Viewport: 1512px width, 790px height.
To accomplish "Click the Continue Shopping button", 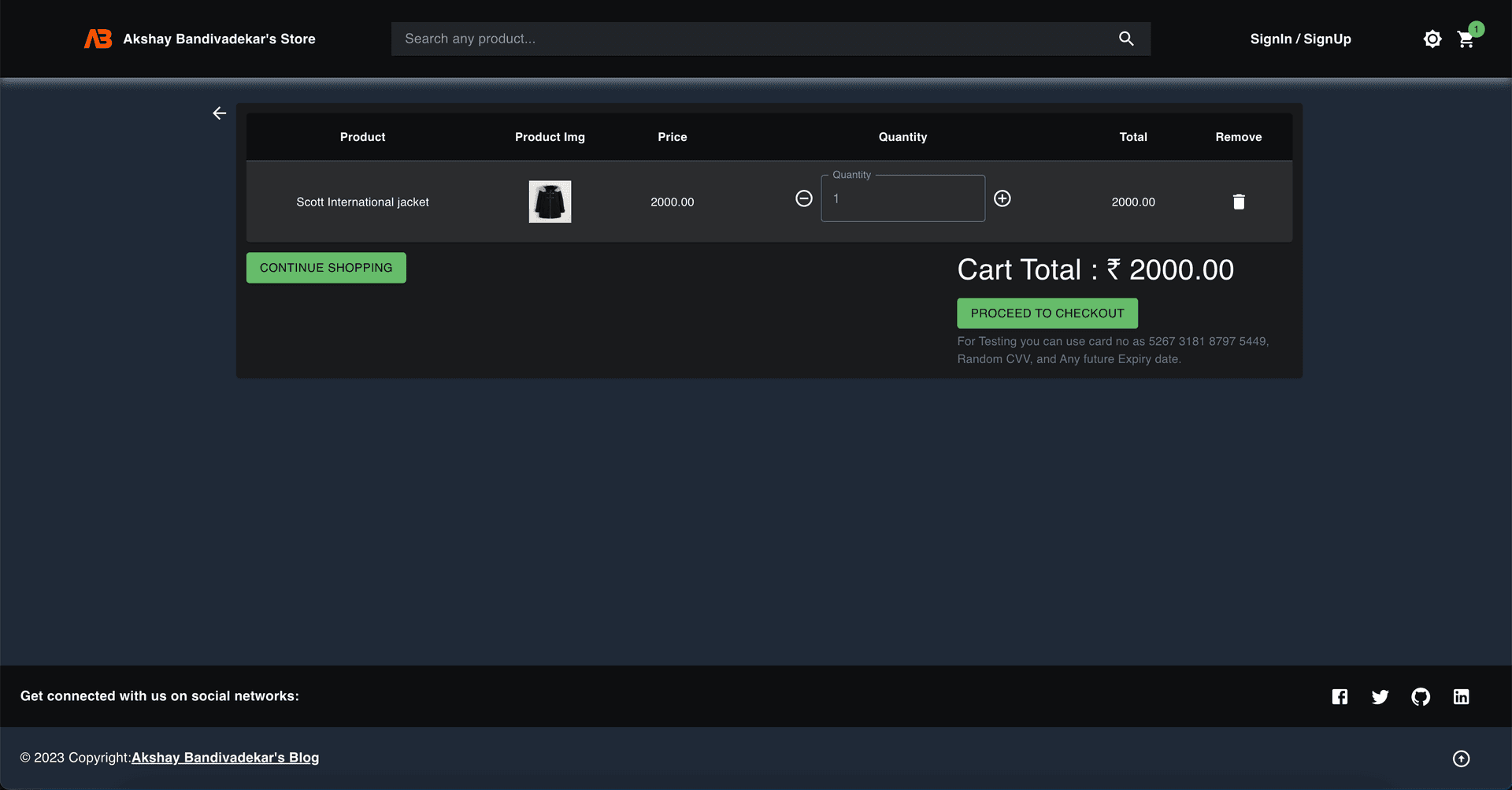I will tap(326, 268).
